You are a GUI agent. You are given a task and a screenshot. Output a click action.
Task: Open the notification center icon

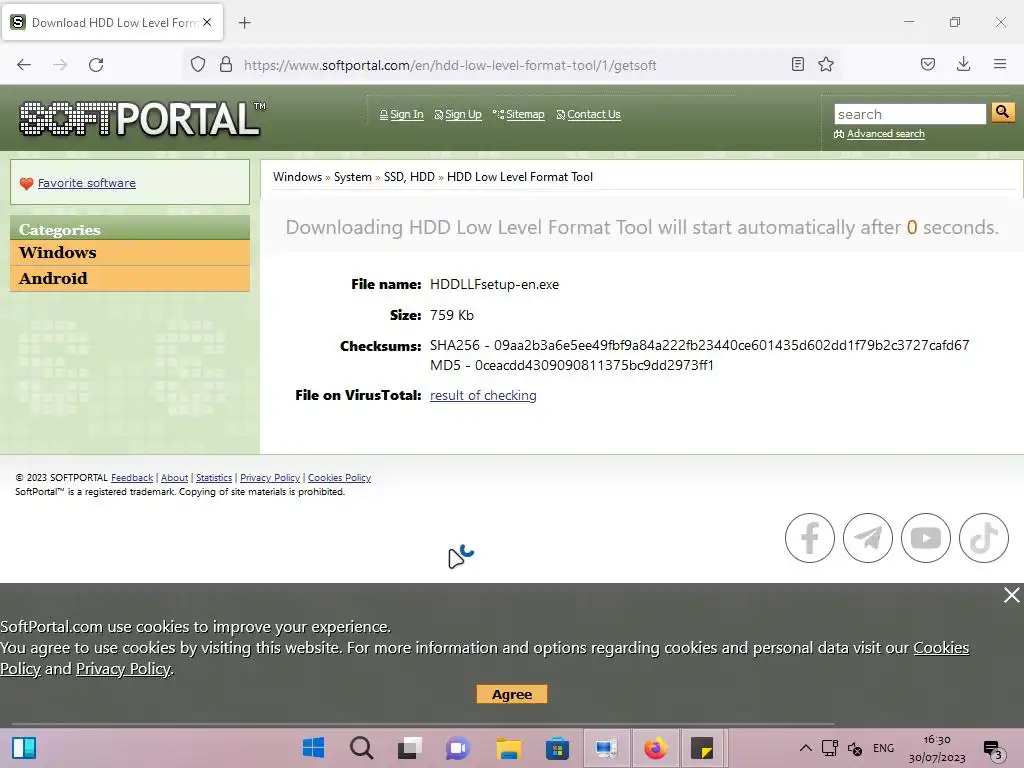coord(993,750)
